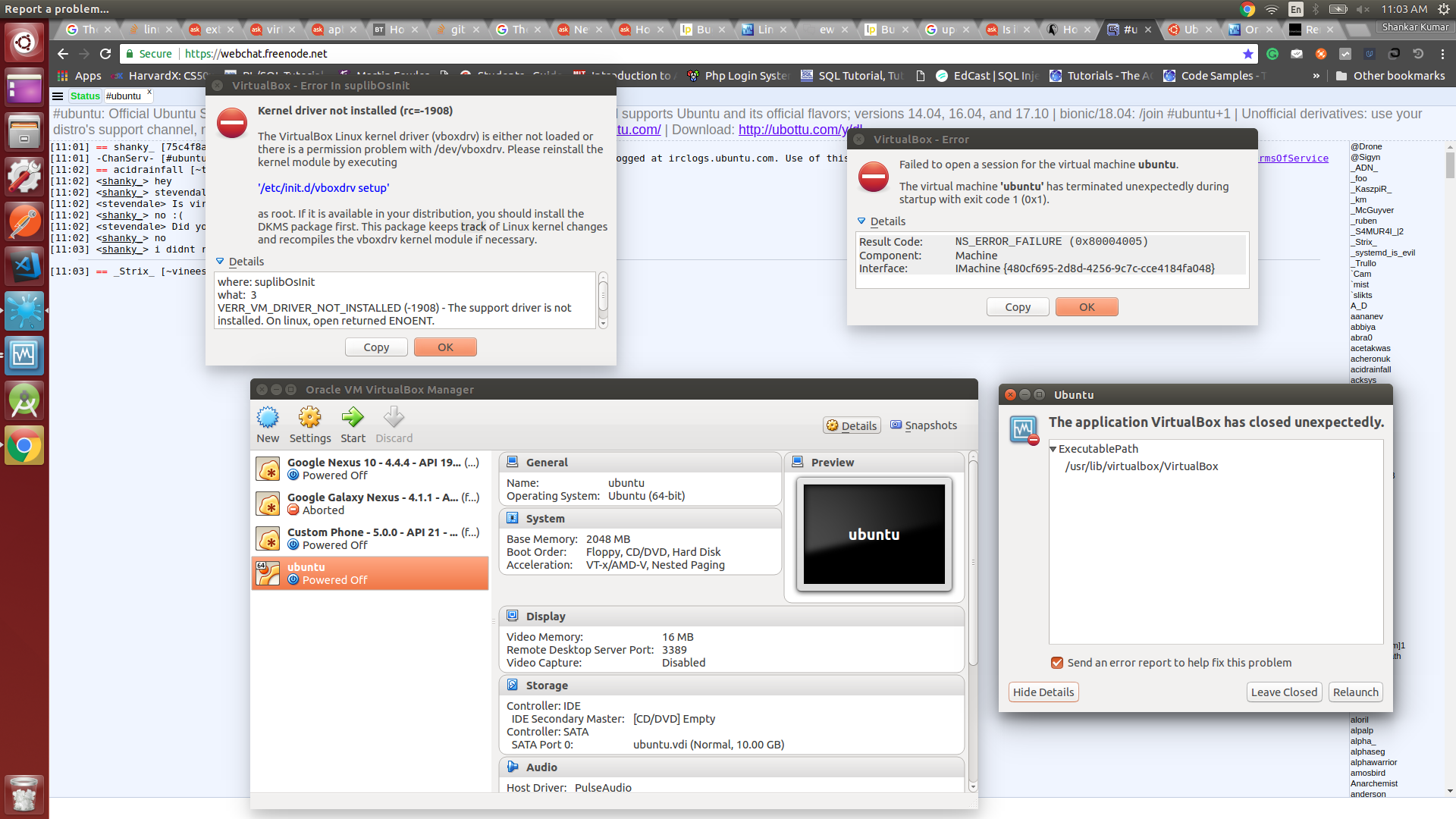1456x819 pixels.
Task: Collapse the ExecutablePath tree entry
Action: click(1053, 449)
